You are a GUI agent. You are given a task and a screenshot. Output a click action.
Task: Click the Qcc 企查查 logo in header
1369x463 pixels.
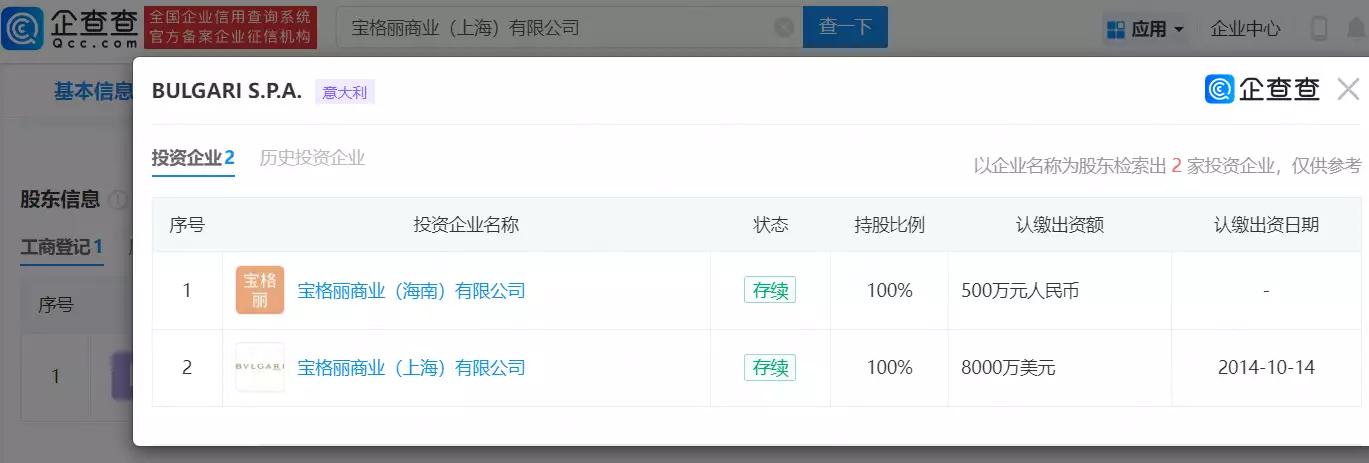coord(70,28)
